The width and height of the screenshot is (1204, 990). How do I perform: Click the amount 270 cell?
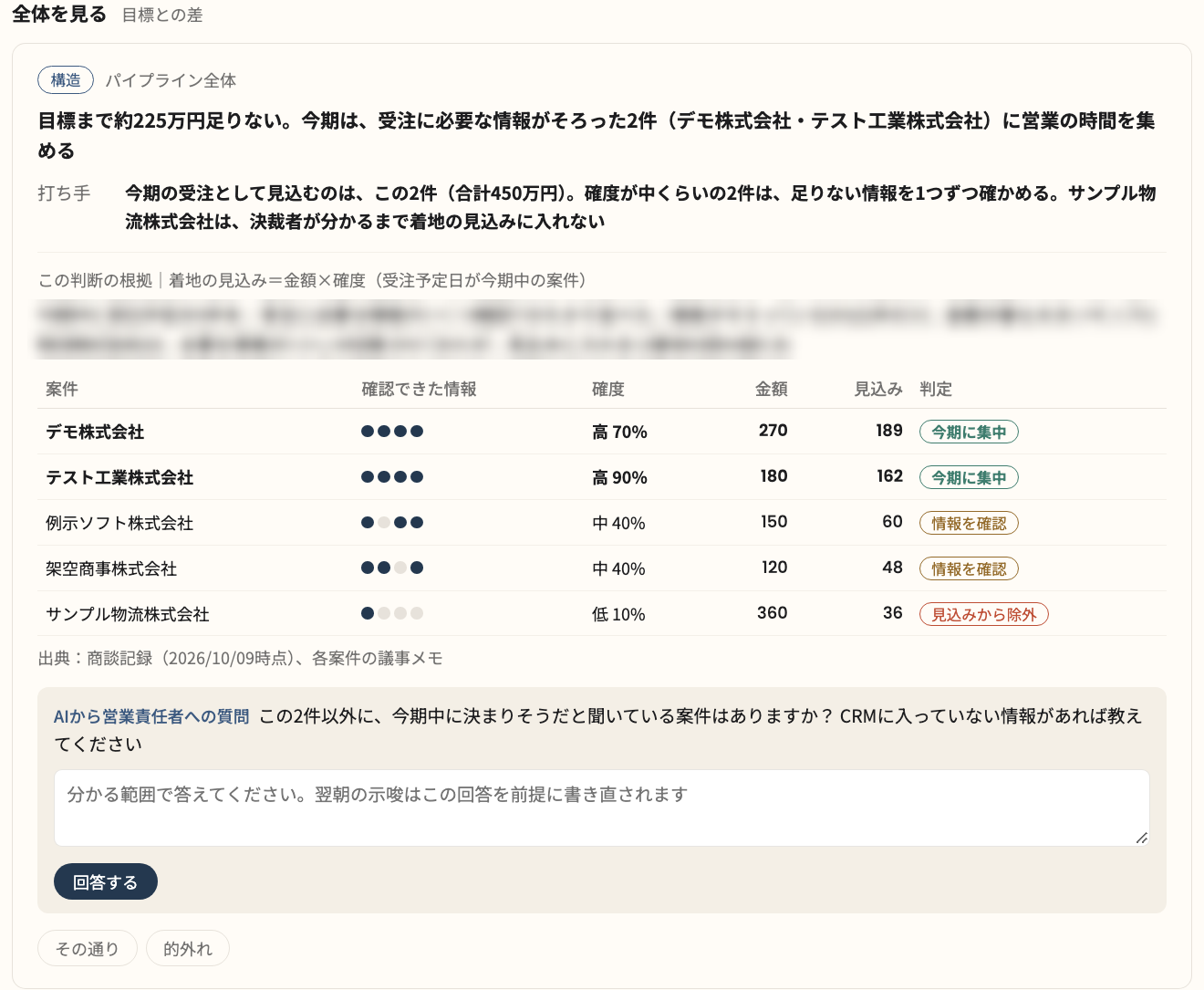(773, 431)
